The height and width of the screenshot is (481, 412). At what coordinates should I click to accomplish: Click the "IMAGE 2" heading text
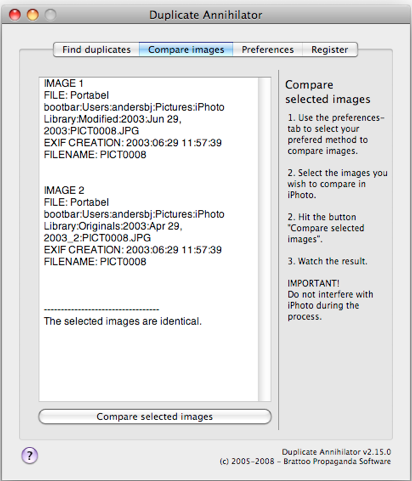point(64,190)
